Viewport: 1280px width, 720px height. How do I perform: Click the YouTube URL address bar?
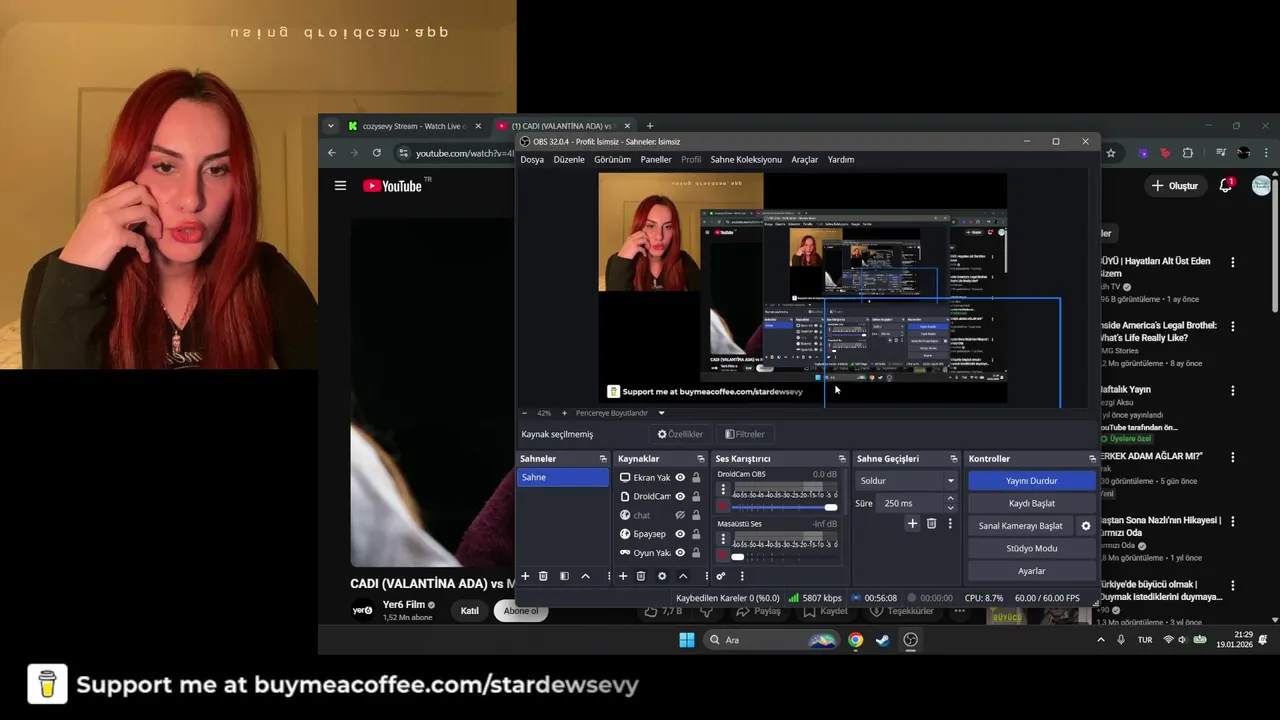[460, 153]
